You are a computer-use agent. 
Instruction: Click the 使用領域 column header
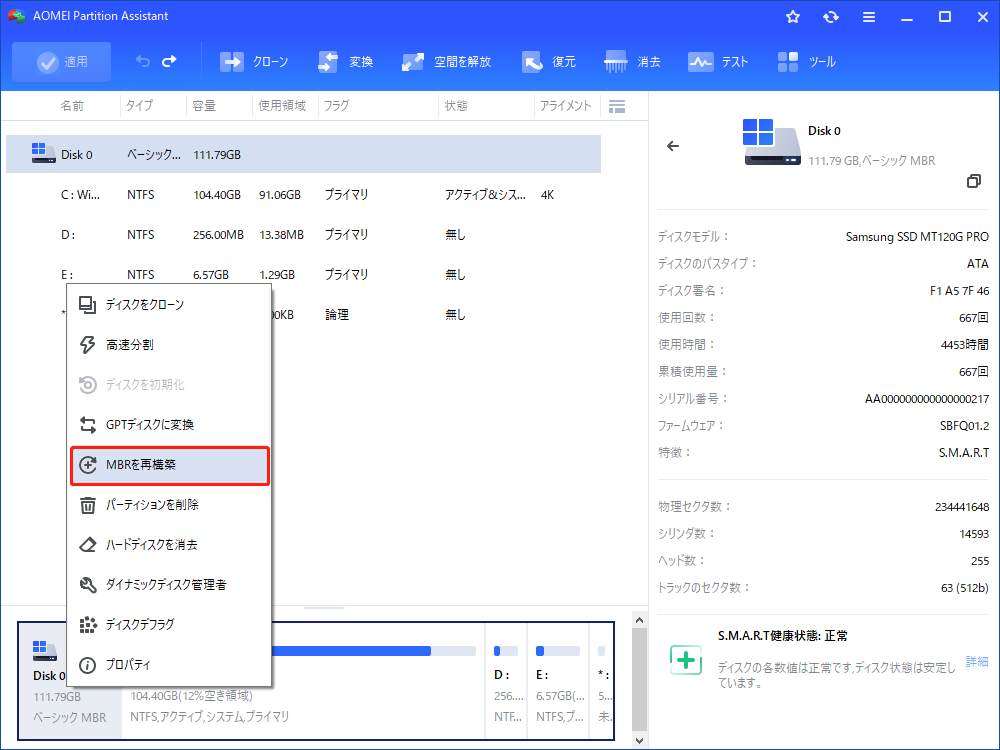pyautogui.click(x=282, y=106)
